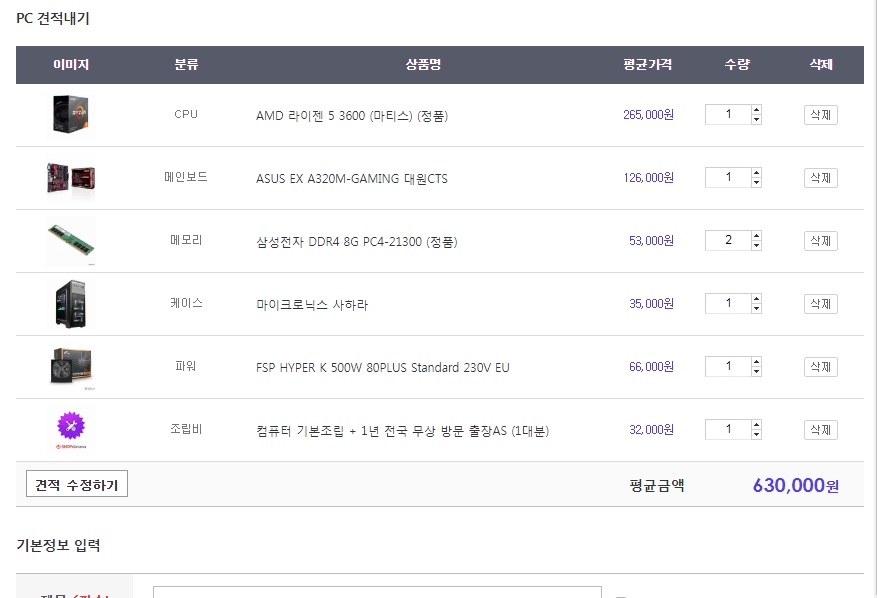The image size is (877, 598).
Task: Increase the case quantity using up arrow
Action: (756, 299)
